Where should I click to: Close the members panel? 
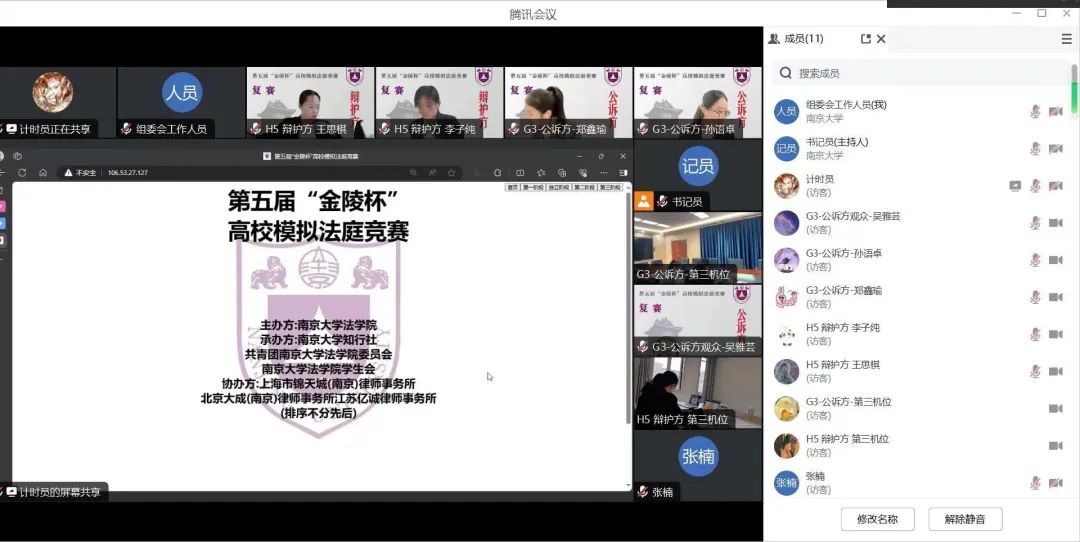881,39
